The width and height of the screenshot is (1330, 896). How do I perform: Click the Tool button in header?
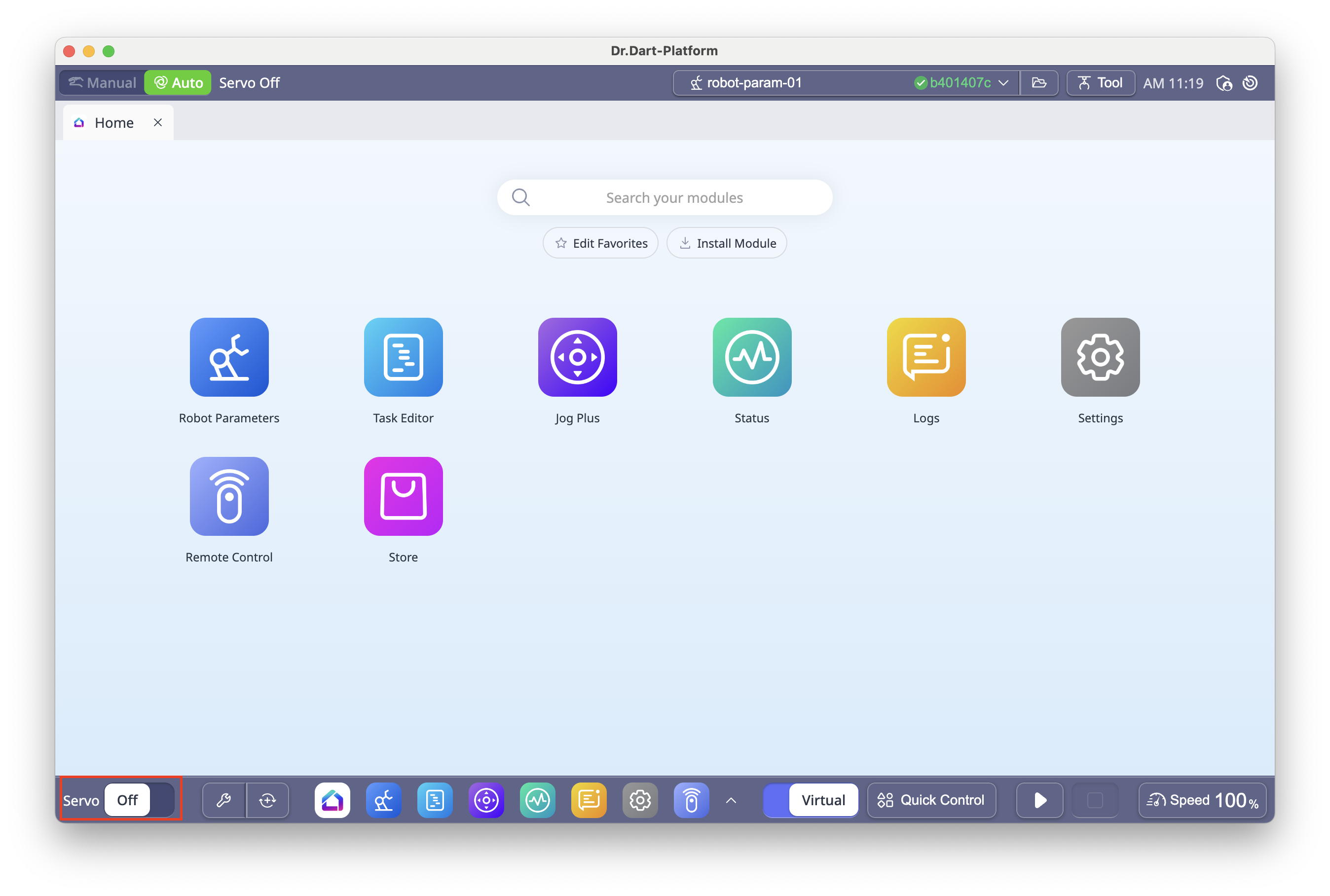pyautogui.click(x=1100, y=83)
